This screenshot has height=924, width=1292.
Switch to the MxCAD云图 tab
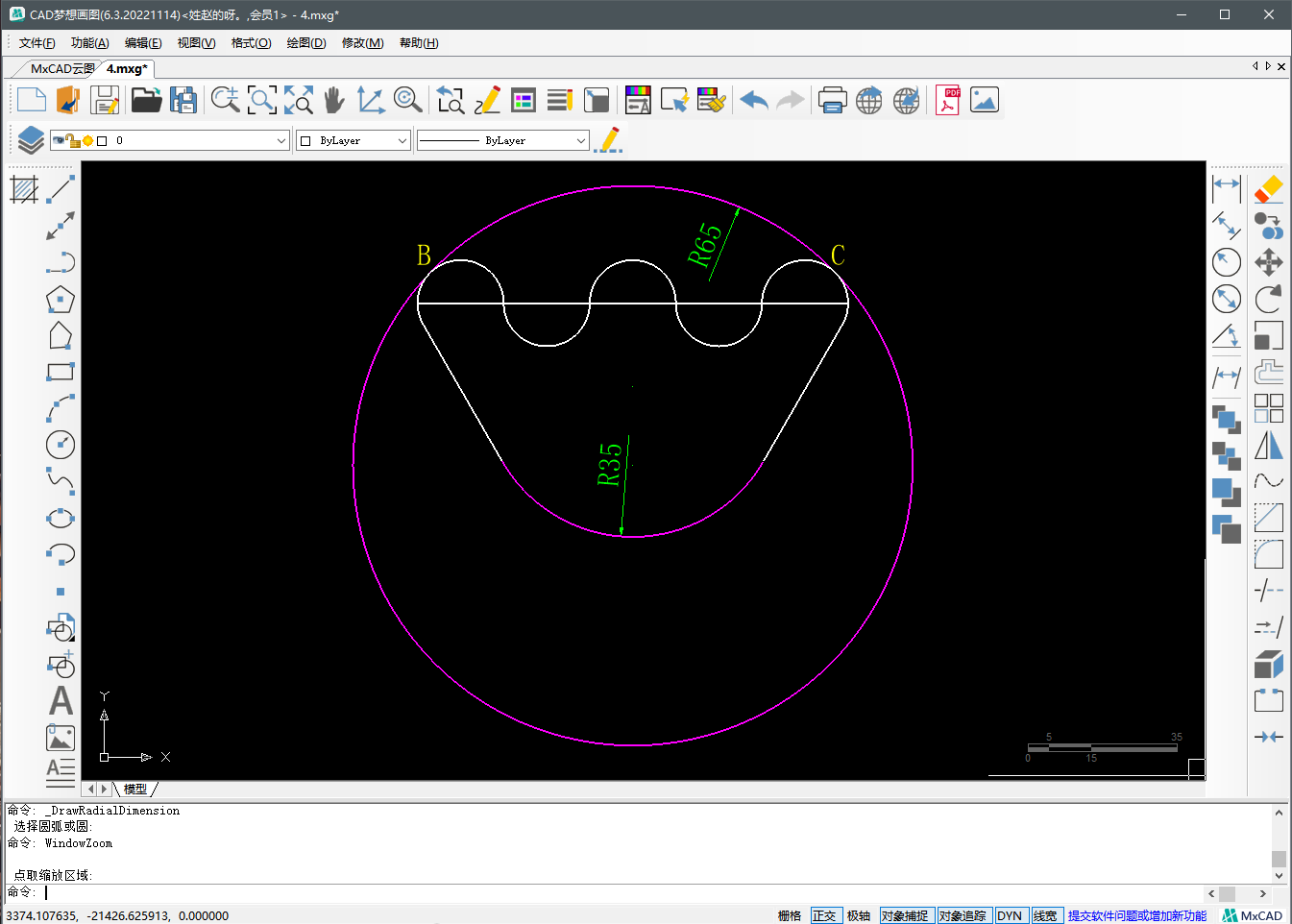61,69
